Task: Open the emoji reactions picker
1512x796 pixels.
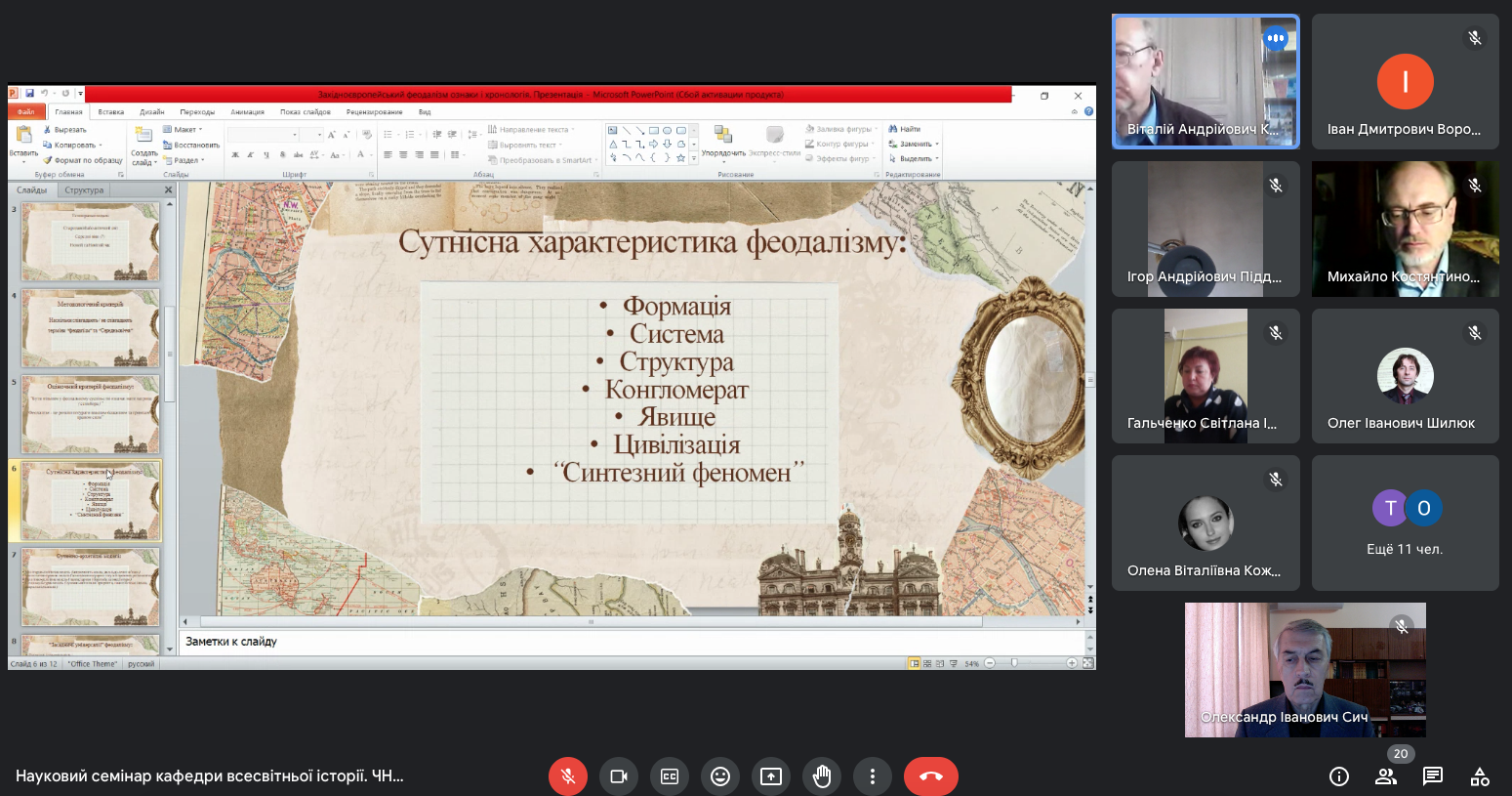Action: tap(720, 776)
